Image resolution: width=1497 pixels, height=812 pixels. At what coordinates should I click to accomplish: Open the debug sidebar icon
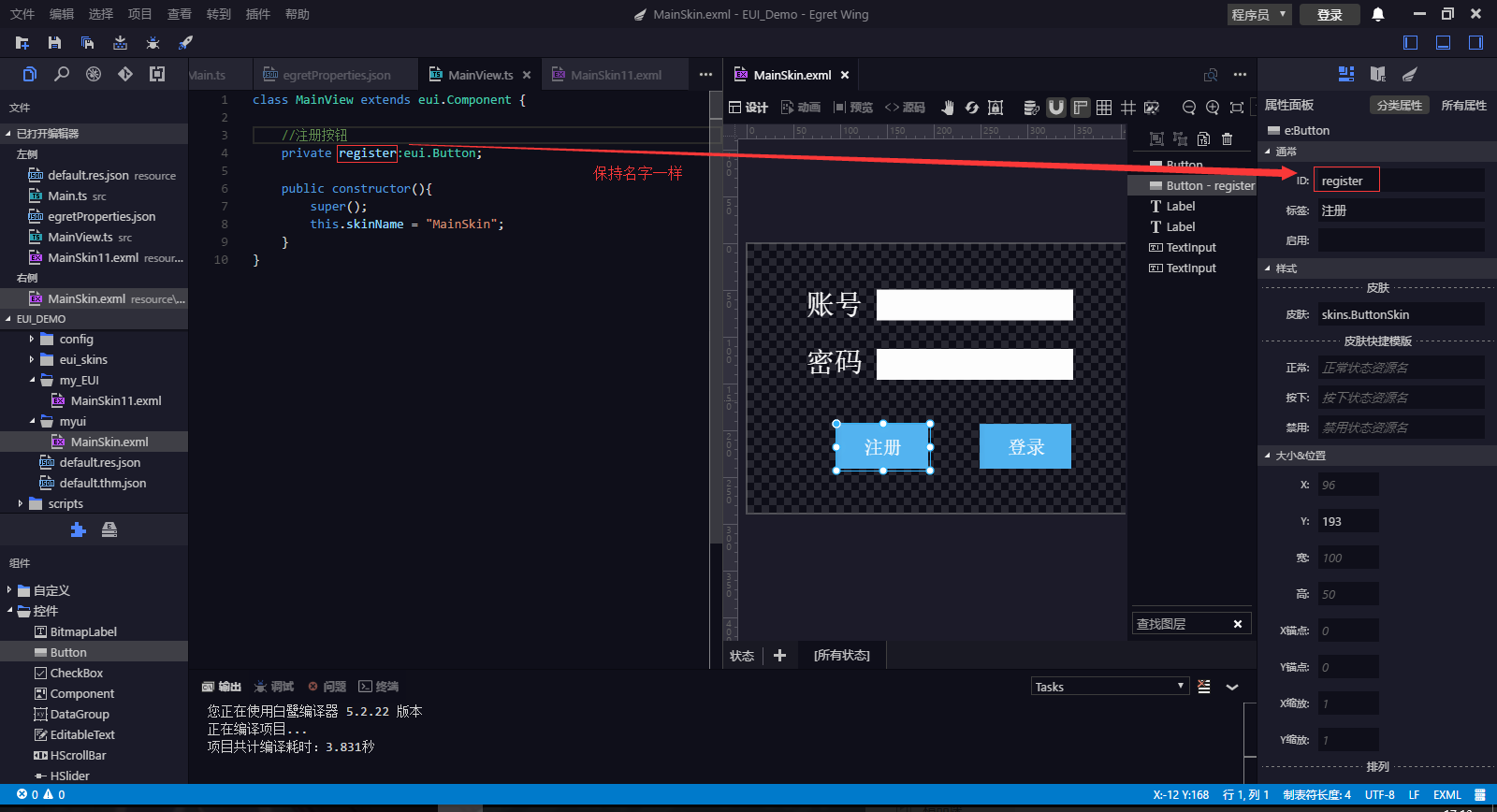94,74
